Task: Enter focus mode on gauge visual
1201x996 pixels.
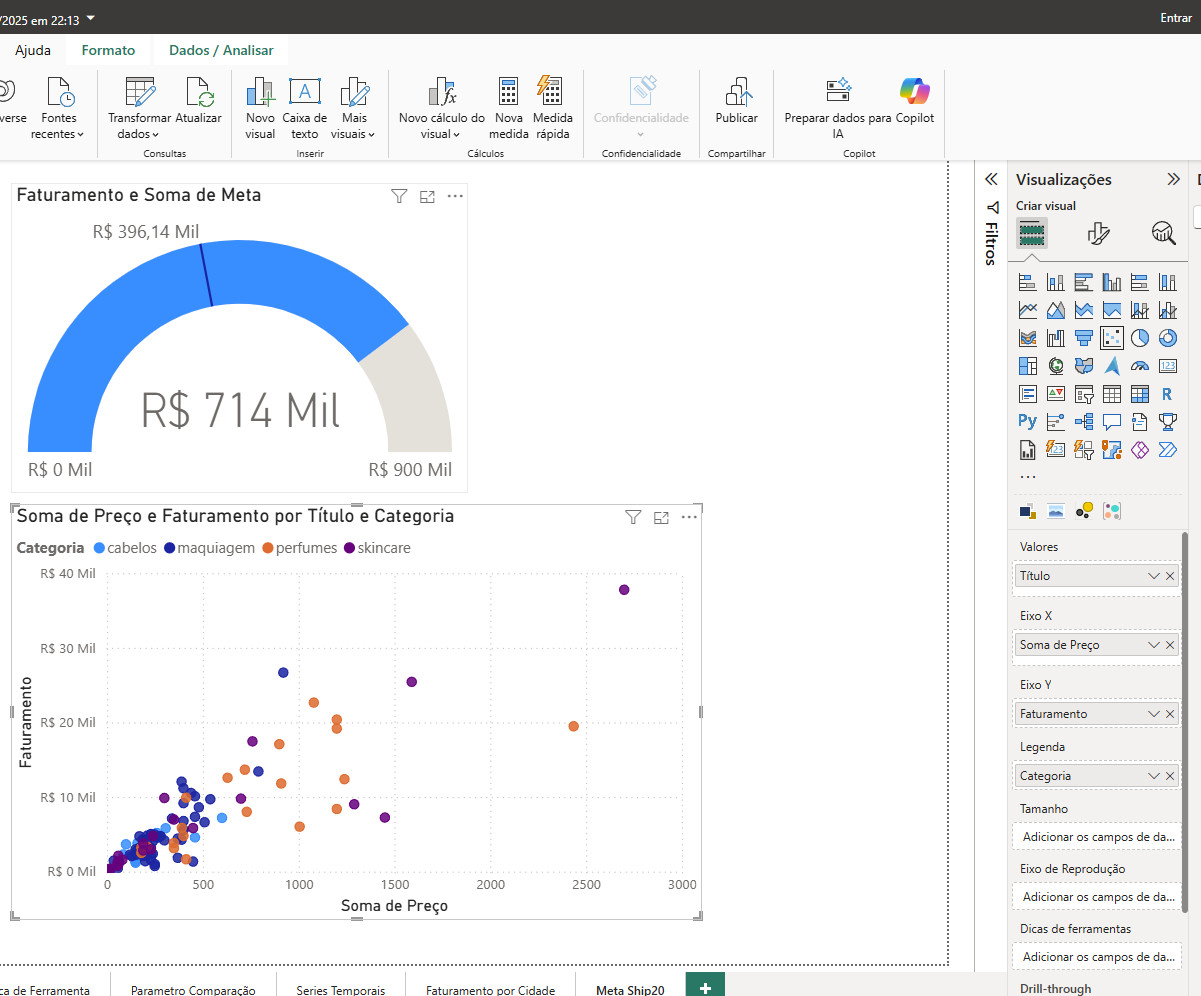Action: point(427,196)
